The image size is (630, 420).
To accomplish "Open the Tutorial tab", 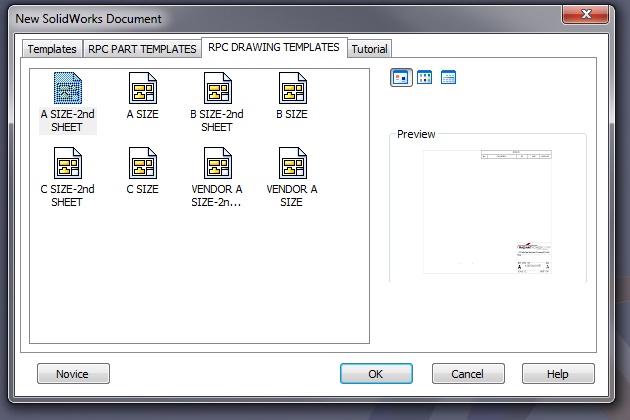I will (x=369, y=49).
